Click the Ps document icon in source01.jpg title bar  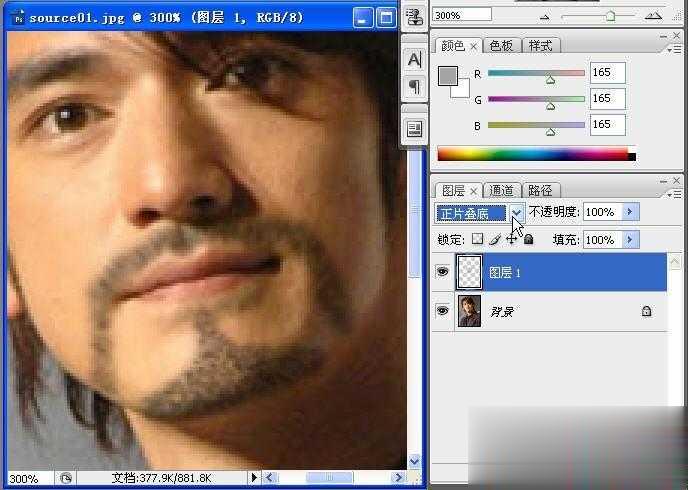coord(18,18)
